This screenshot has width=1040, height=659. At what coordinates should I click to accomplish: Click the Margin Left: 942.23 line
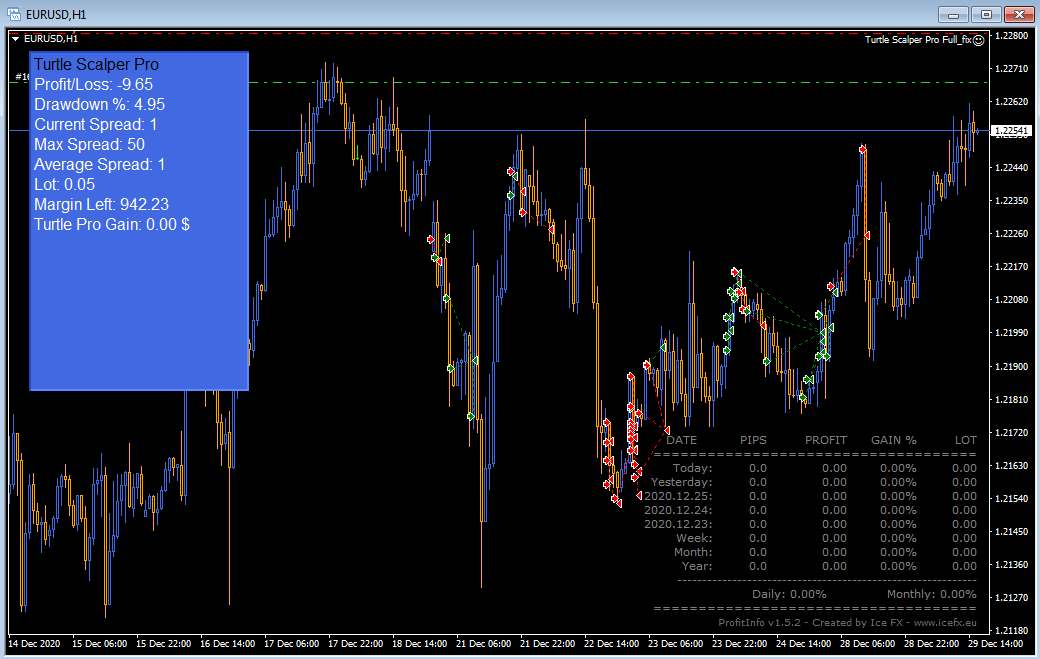pyautogui.click(x=101, y=204)
